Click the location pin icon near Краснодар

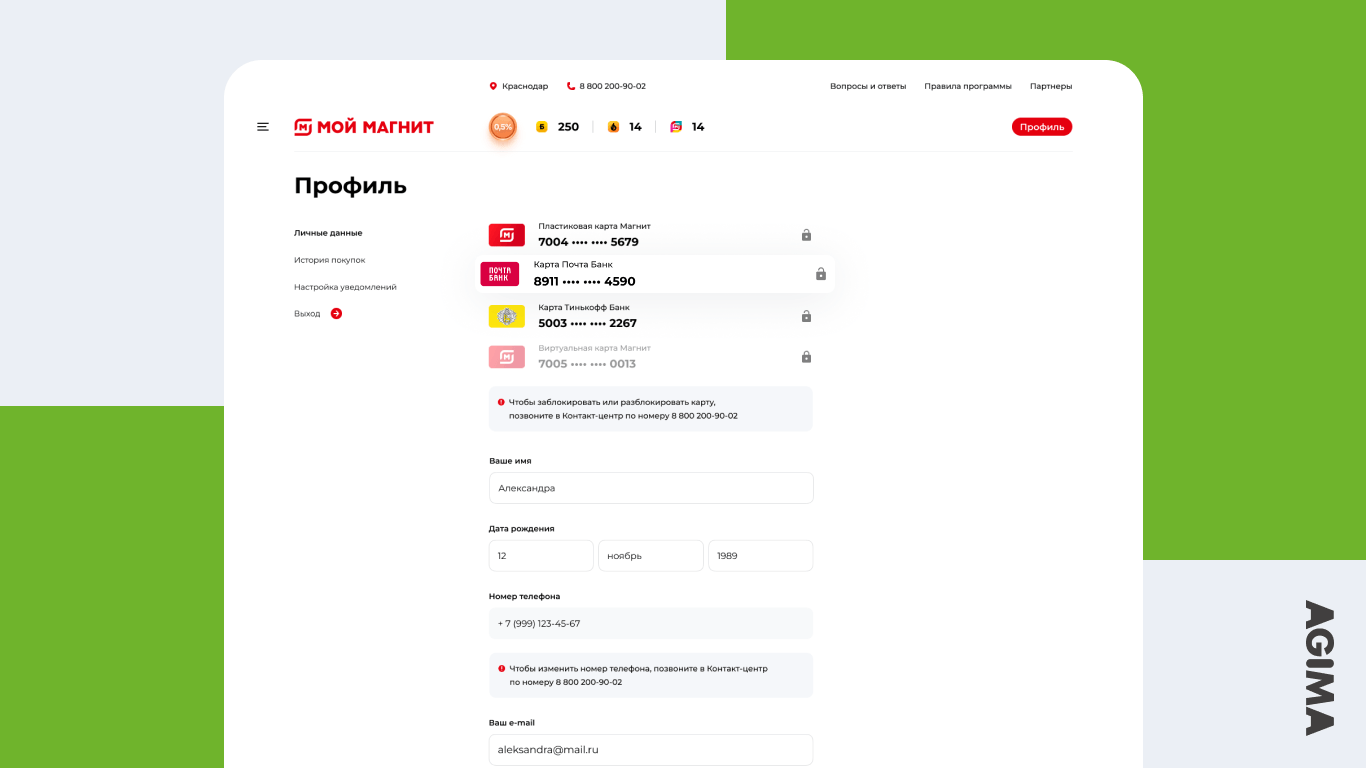493,86
